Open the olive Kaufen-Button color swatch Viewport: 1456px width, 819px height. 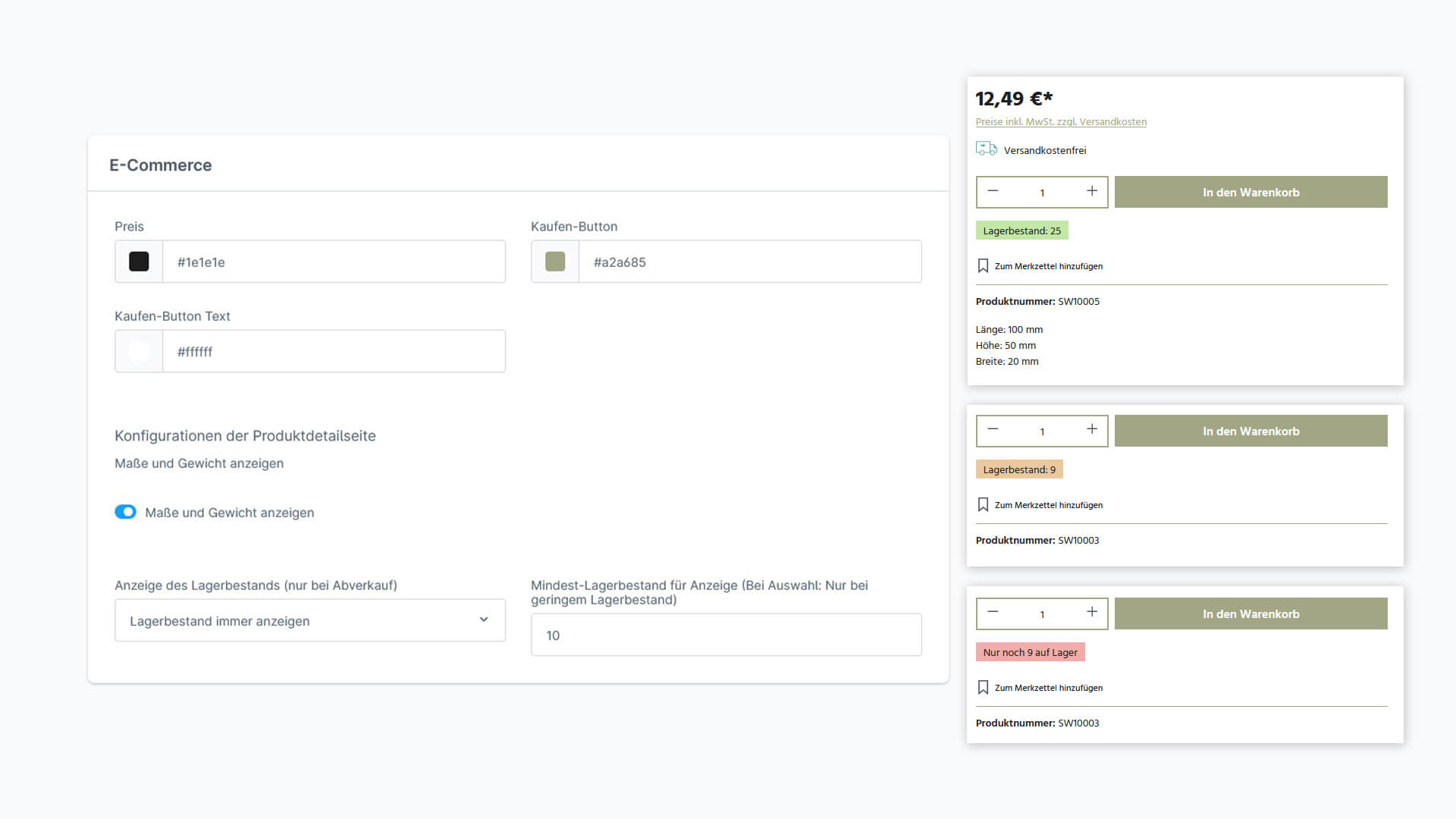(555, 262)
